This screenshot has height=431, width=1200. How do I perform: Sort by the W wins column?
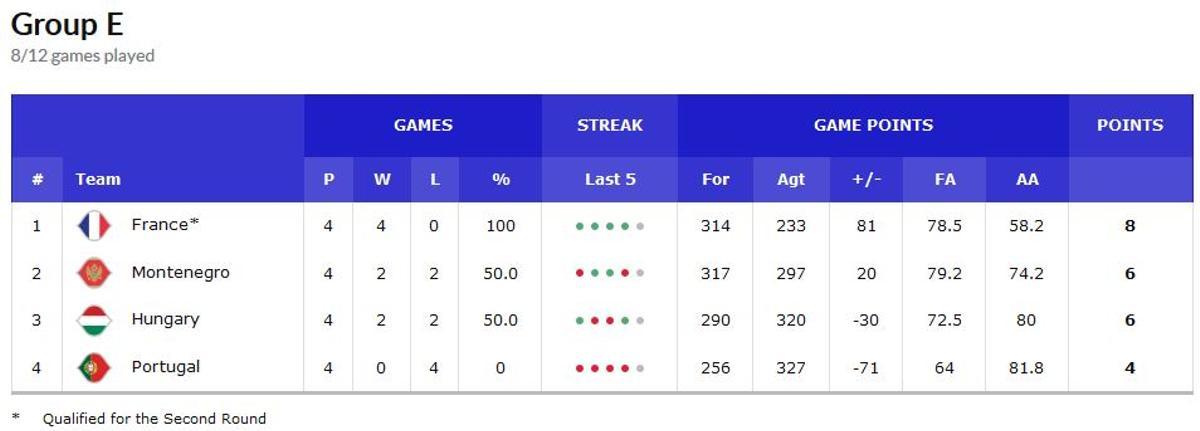pos(382,180)
